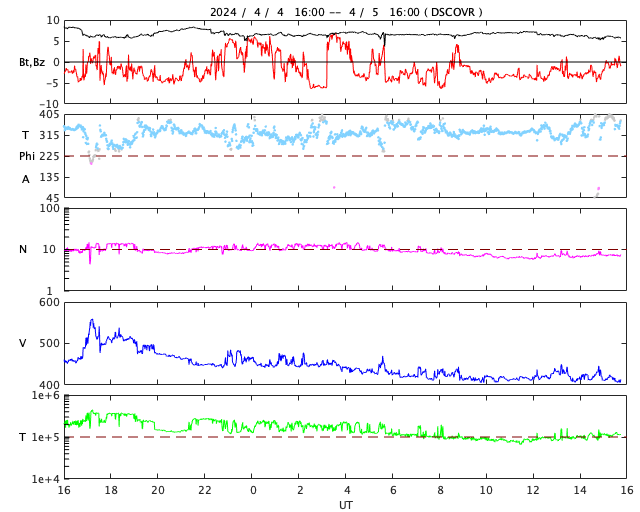Click the "20" hour tick on the UT axis
640x512 pixels.
pyautogui.click(x=158, y=490)
